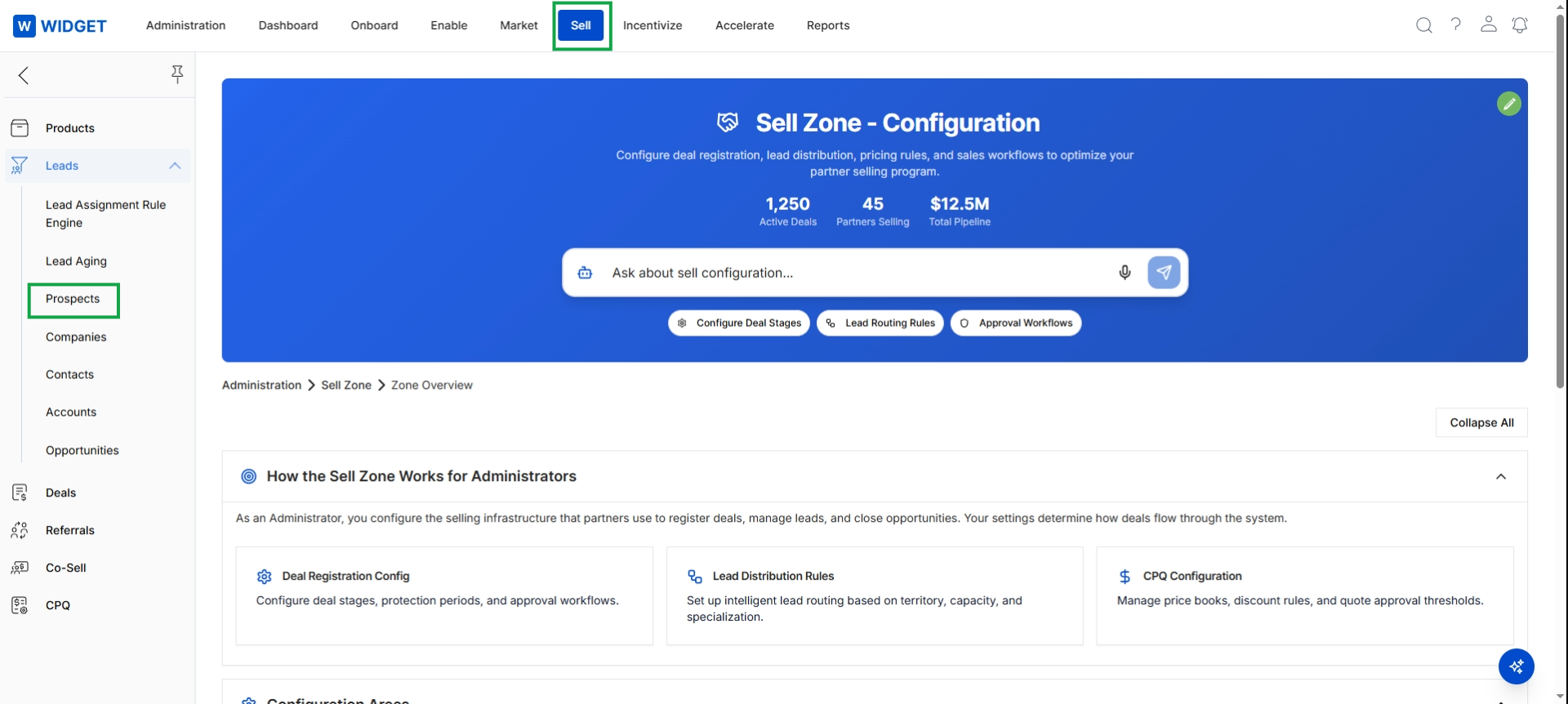Viewport: 1568px width, 704px height.
Task: Click Zone Overview breadcrumb text
Action: [432, 385]
